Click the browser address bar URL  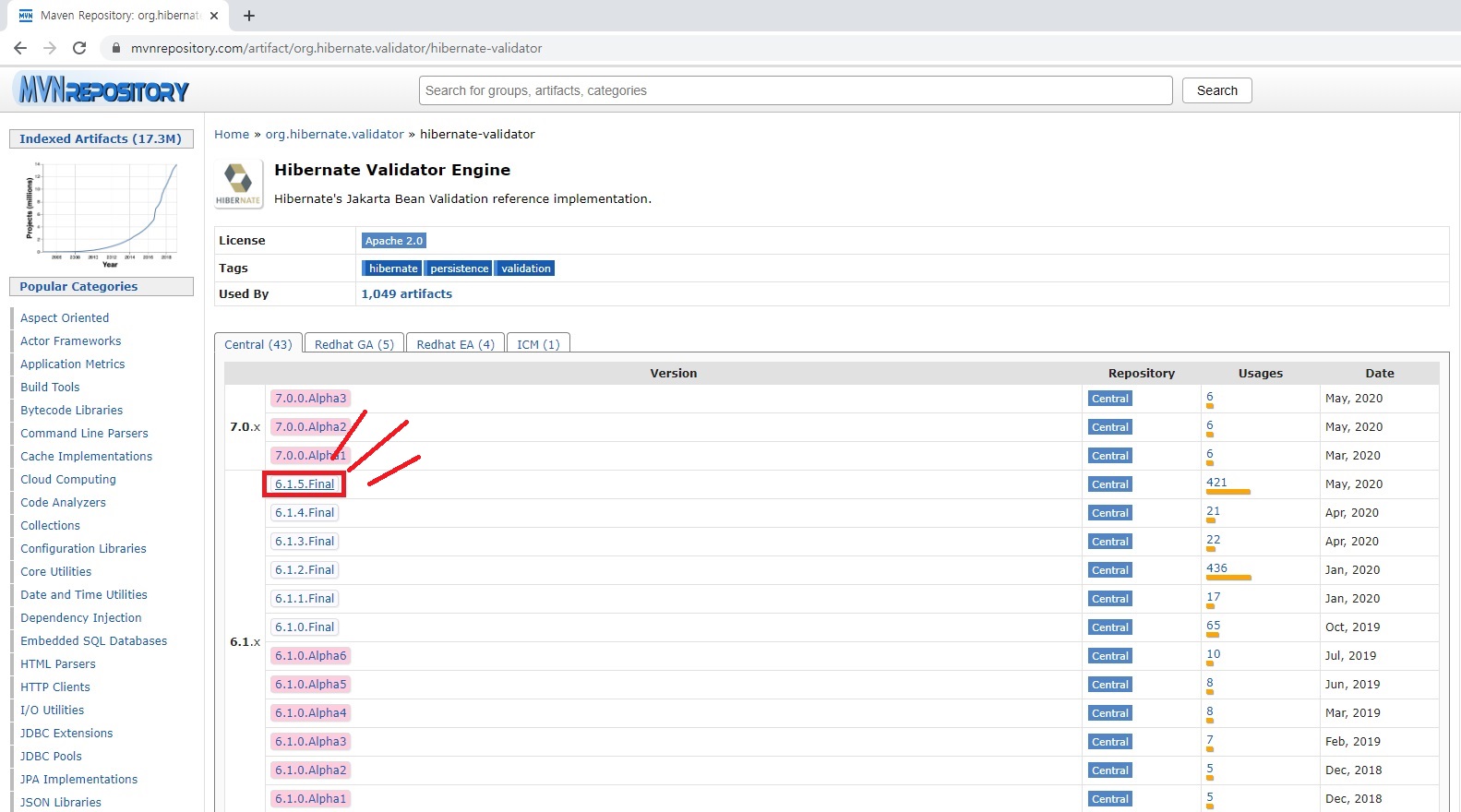pos(336,48)
